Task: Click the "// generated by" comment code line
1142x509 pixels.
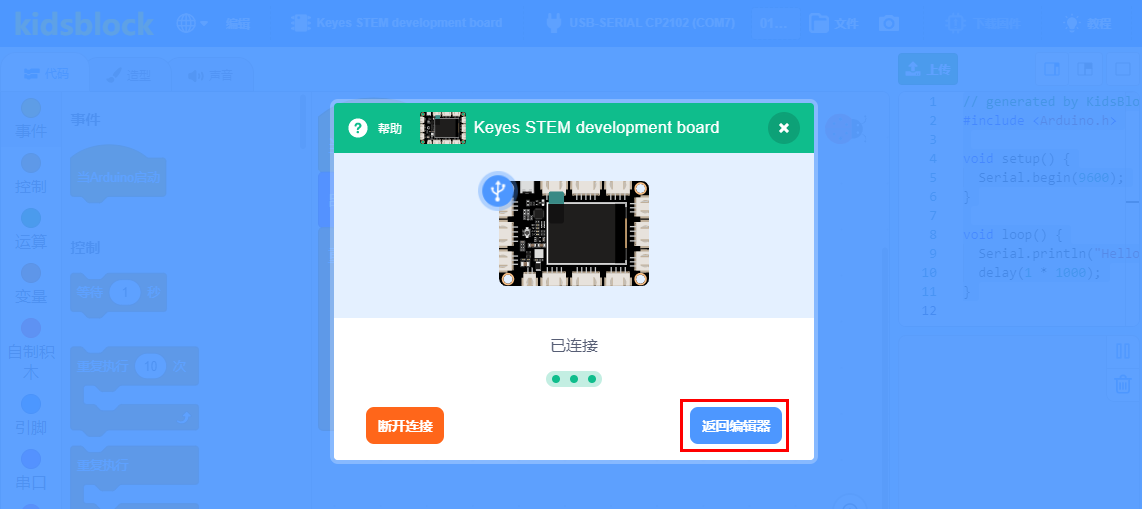Action: (1051, 101)
